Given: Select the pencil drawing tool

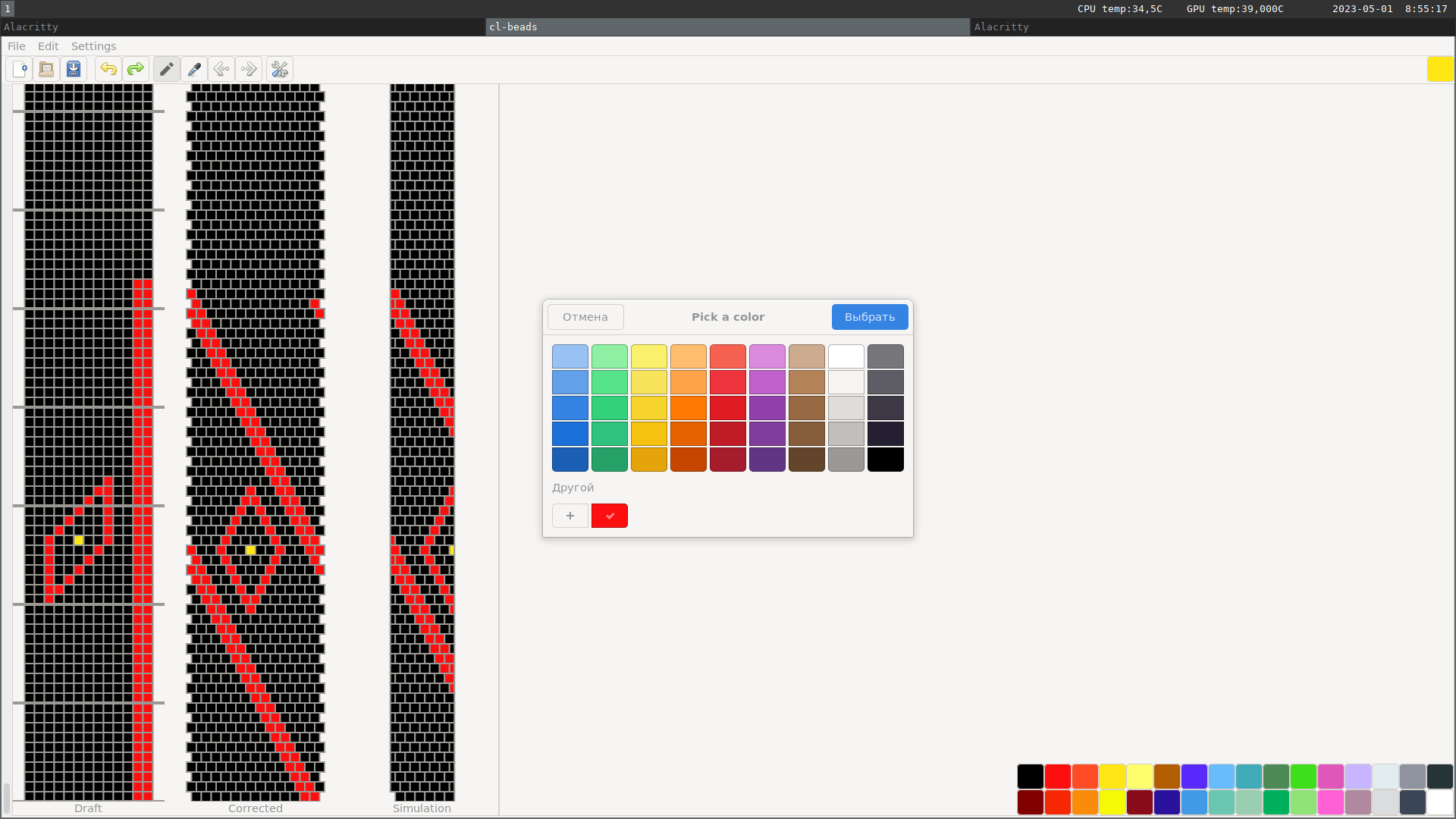Looking at the screenshot, I should [167, 69].
